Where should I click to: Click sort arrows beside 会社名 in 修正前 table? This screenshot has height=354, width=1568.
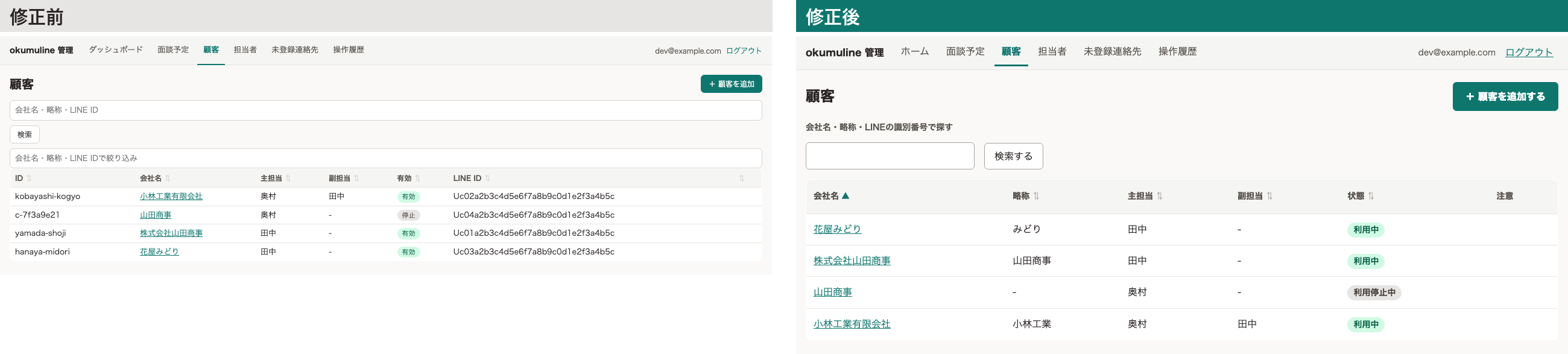(168, 179)
